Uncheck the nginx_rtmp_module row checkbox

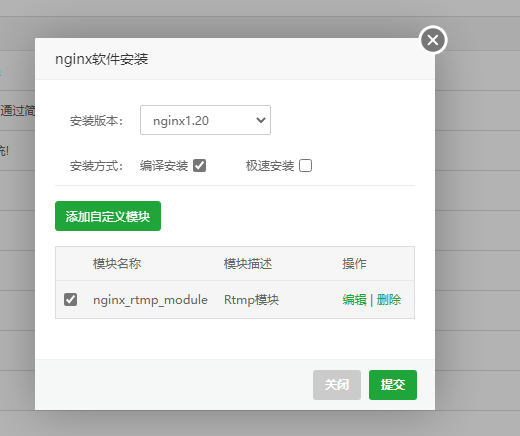70,299
